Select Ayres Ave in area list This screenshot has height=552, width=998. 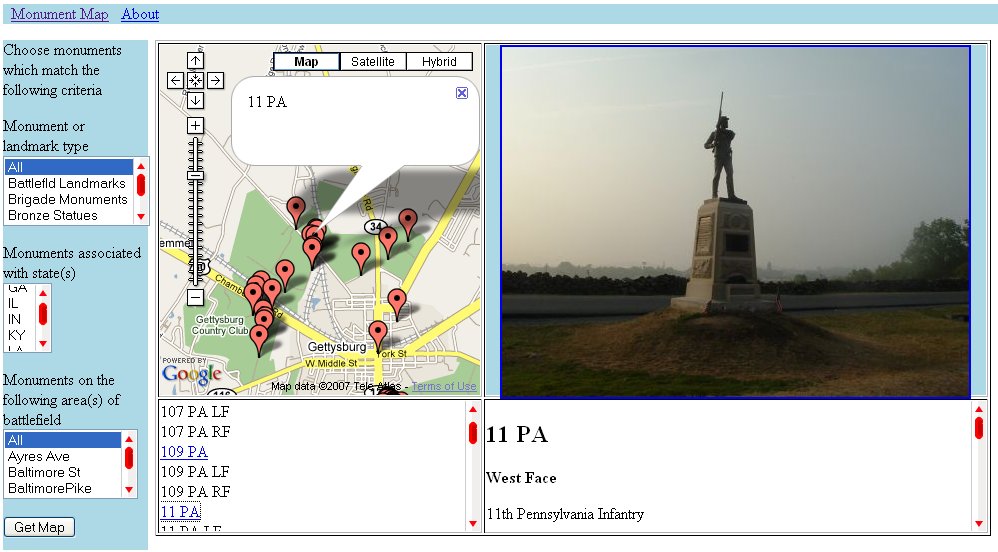pyautogui.click(x=63, y=456)
